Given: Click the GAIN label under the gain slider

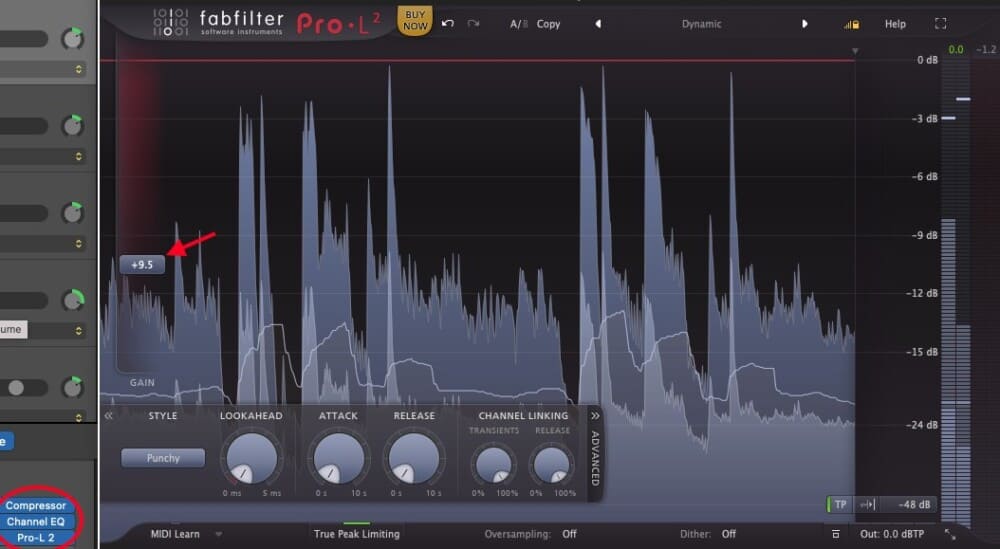Looking at the screenshot, I should pyautogui.click(x=142, y=383).
